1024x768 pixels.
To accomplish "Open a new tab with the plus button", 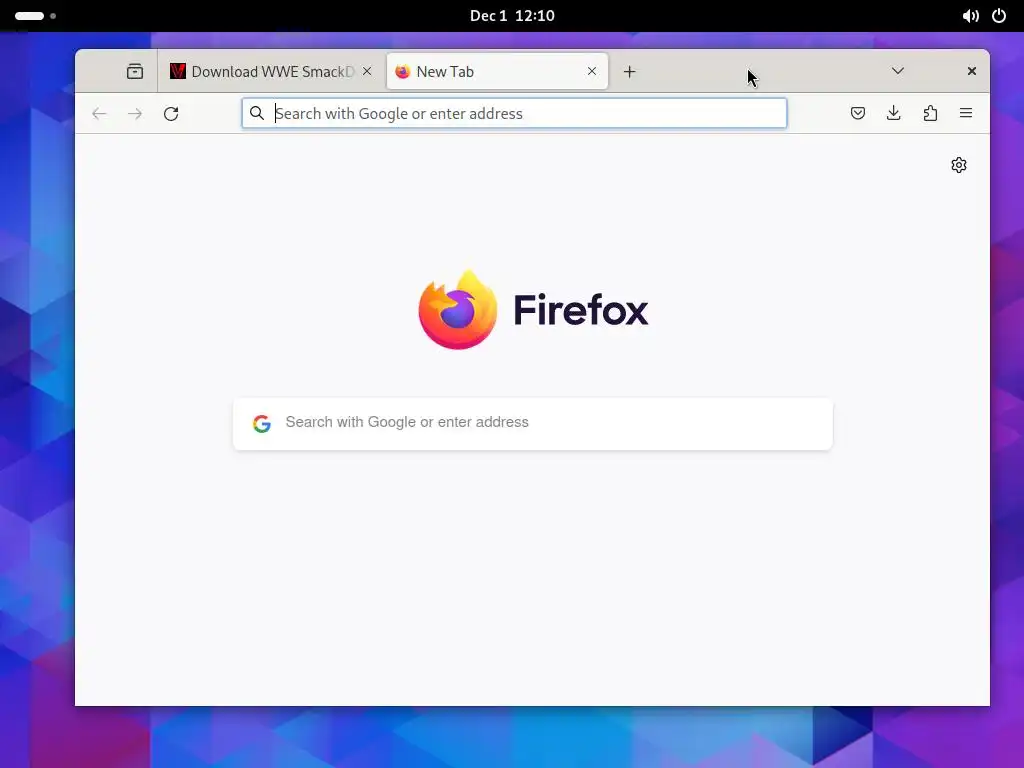I will tap(629, 72).
